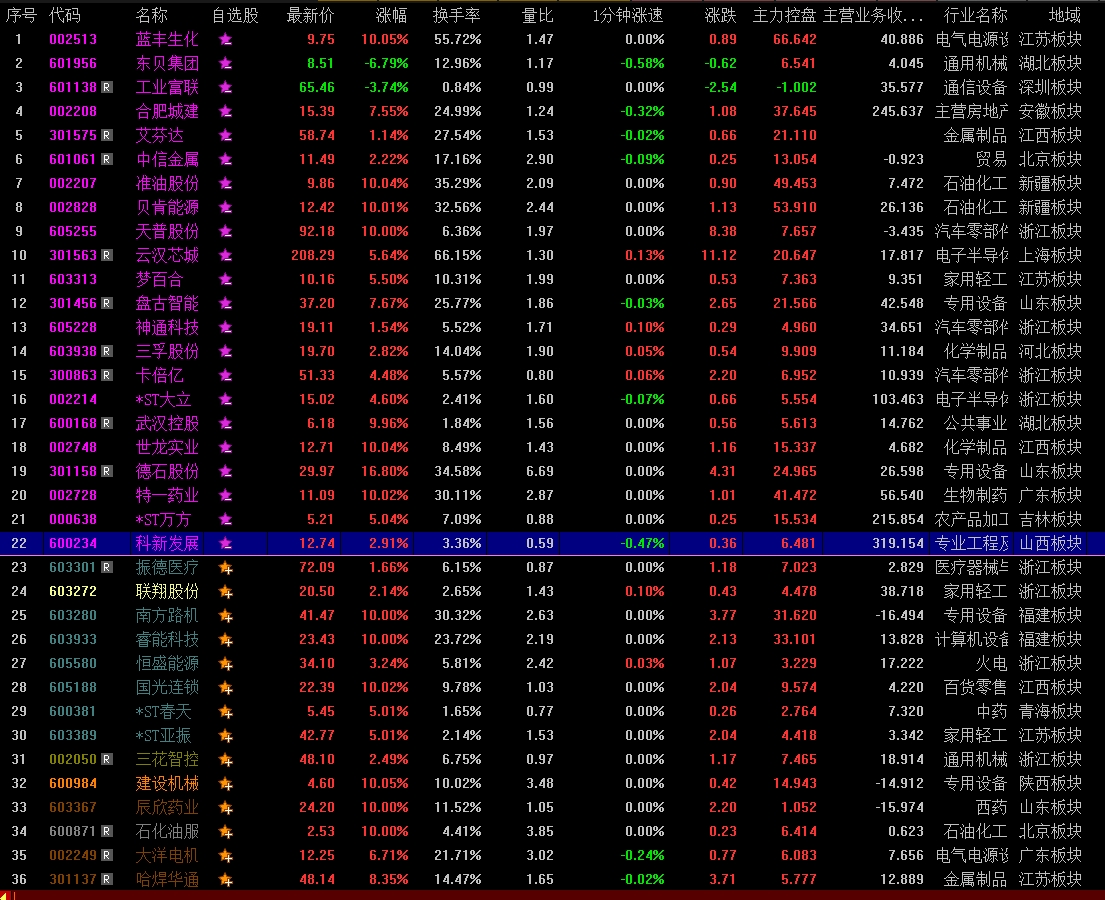Click the R badge next to 301575

coord(106,135)
